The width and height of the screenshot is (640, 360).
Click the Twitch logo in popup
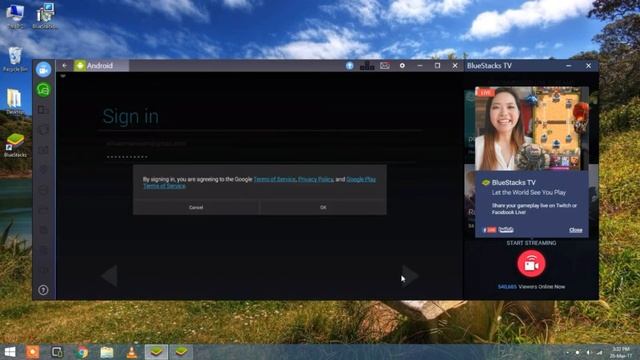[506, 230]
